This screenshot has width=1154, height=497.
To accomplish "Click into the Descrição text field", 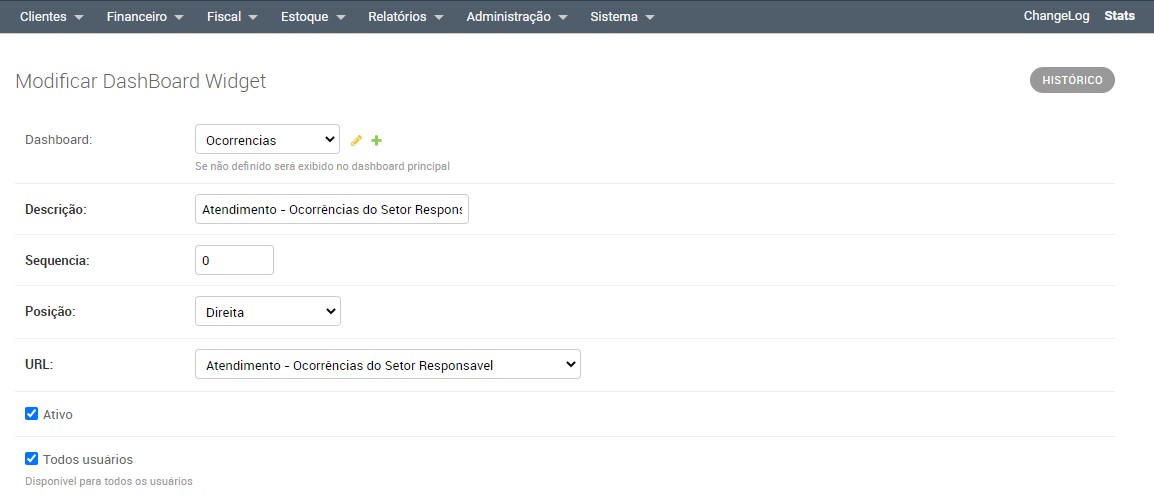I will tap(331, 210).
